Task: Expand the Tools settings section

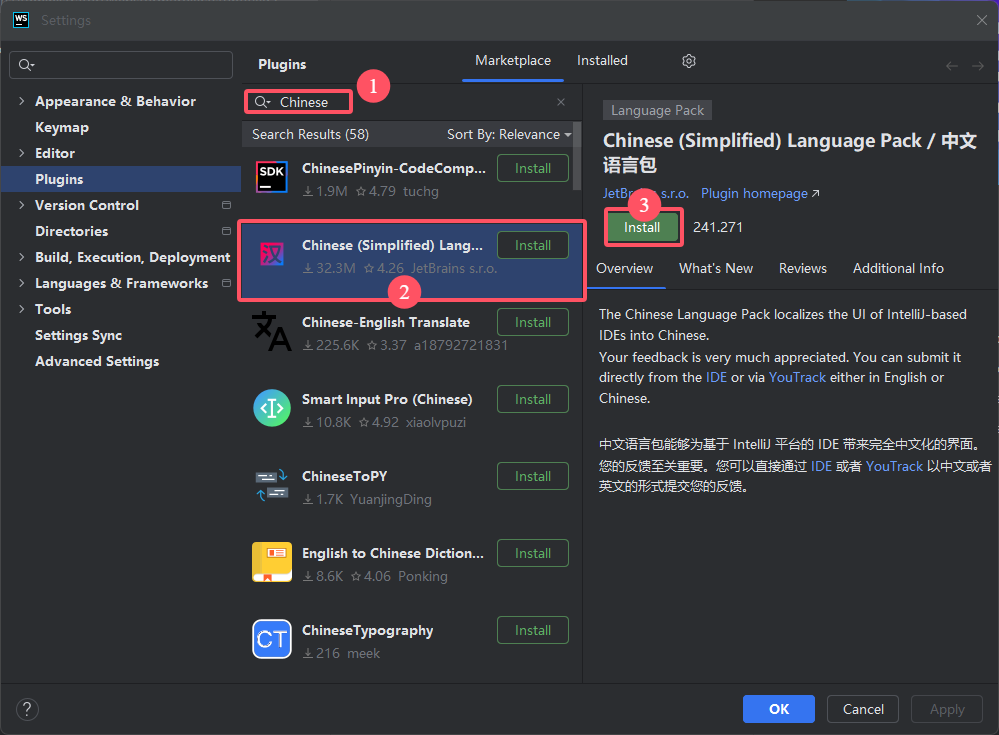Action: (22, 309)
